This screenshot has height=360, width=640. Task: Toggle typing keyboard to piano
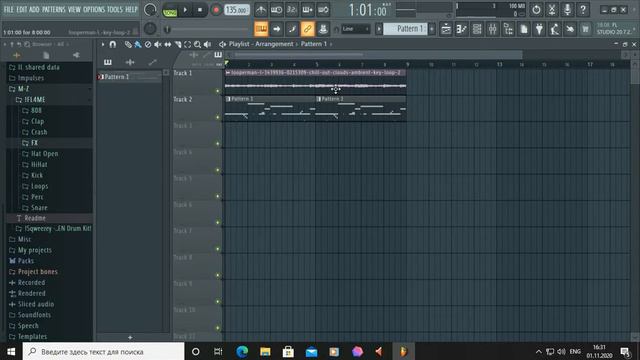click(261, 29)
